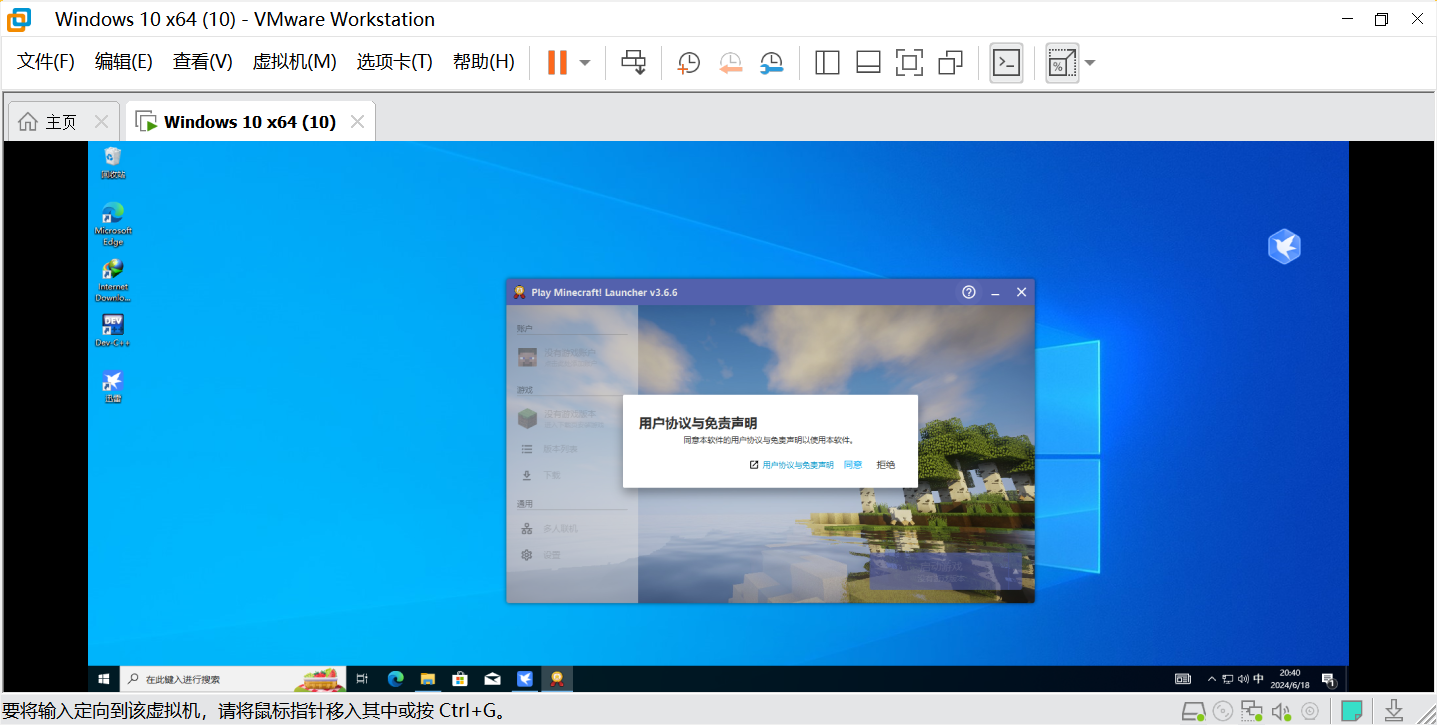
Task: Open the Windows Start menu
Action: [x=104, y=679]
